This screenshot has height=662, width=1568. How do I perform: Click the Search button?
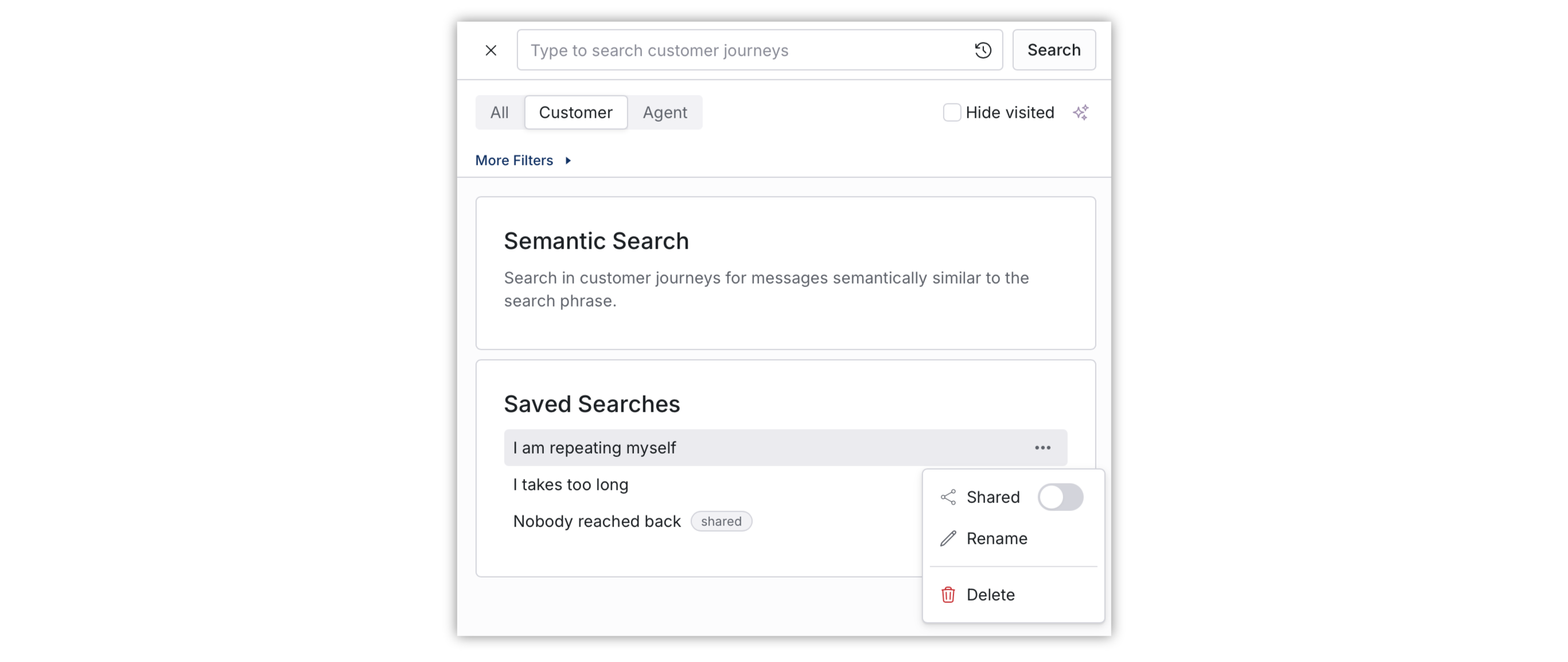click(1053, 50)
